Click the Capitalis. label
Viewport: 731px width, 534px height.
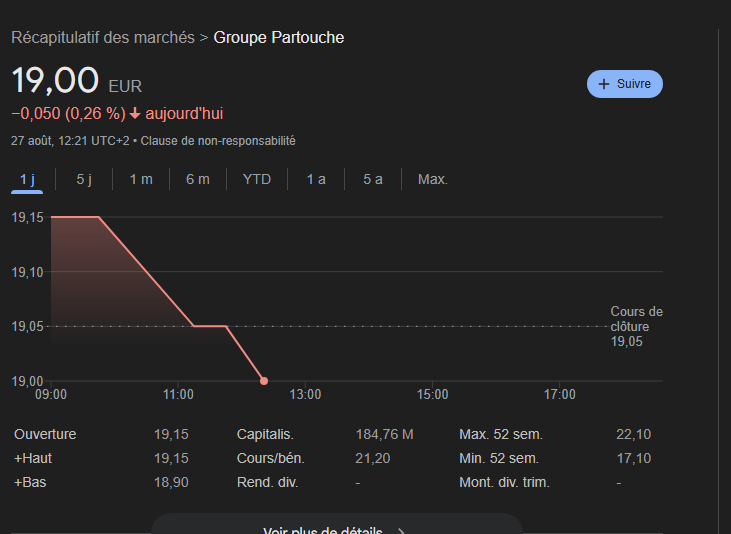265,434
